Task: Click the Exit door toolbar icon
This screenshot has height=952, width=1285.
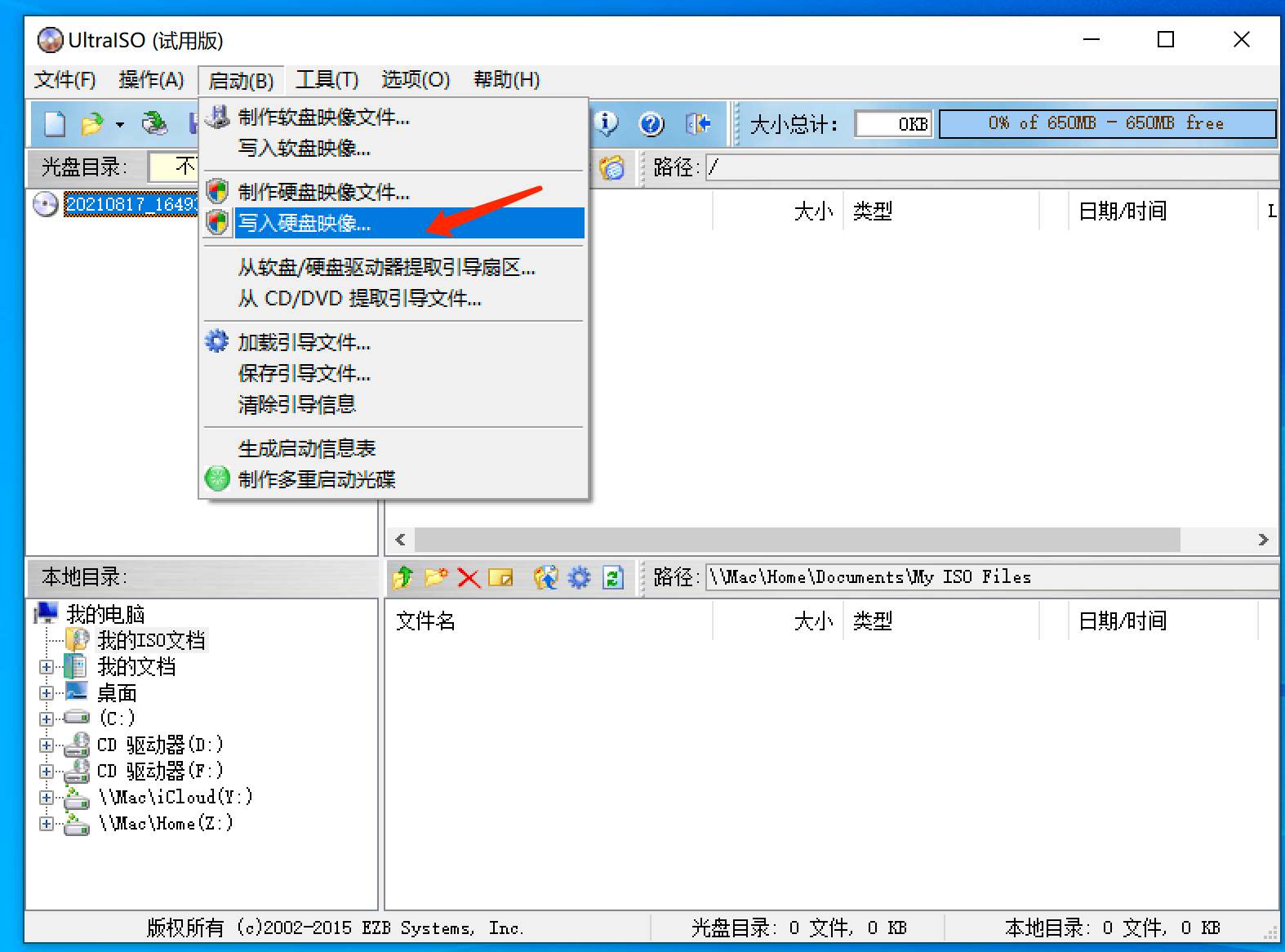Action: (698, 124)
